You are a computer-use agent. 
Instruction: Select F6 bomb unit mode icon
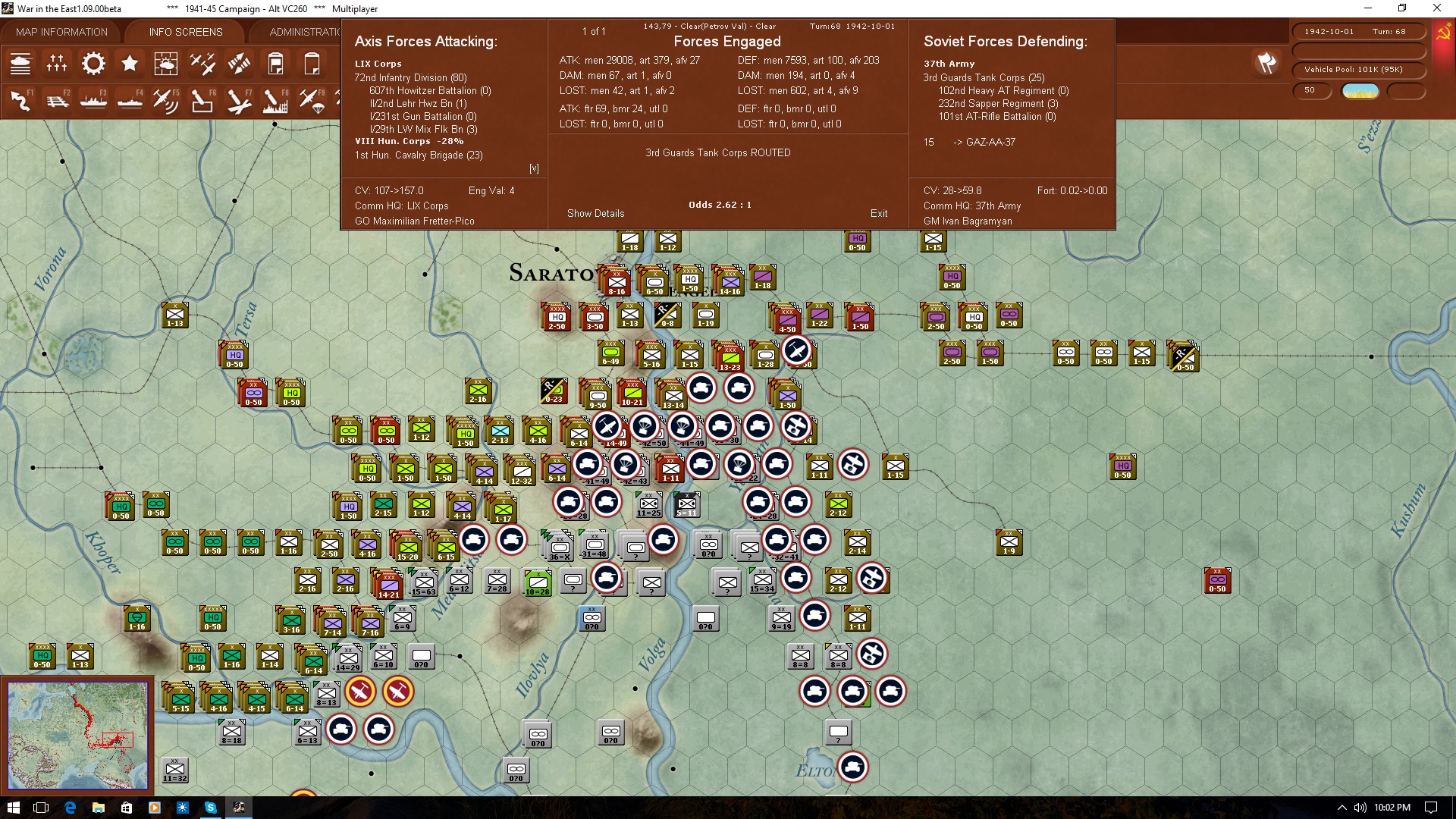202,100
